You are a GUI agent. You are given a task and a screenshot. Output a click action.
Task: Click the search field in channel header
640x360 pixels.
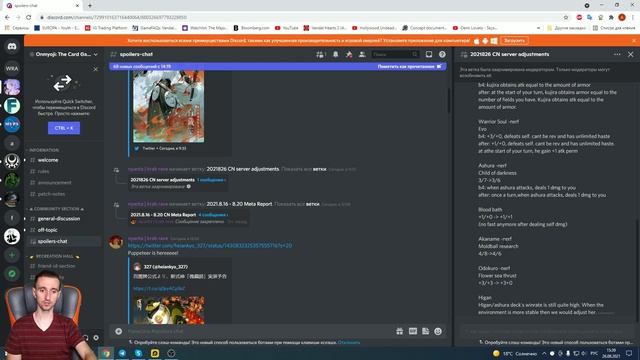(395, 54)
